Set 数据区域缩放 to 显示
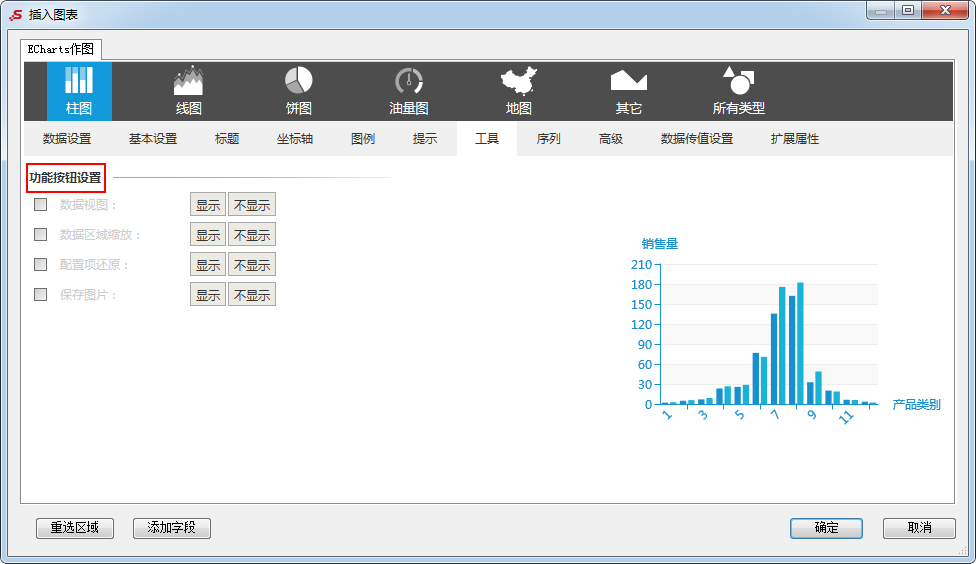The height and width of the screenshot is (564, 976). pyautogui.click(x=208, y=235)
